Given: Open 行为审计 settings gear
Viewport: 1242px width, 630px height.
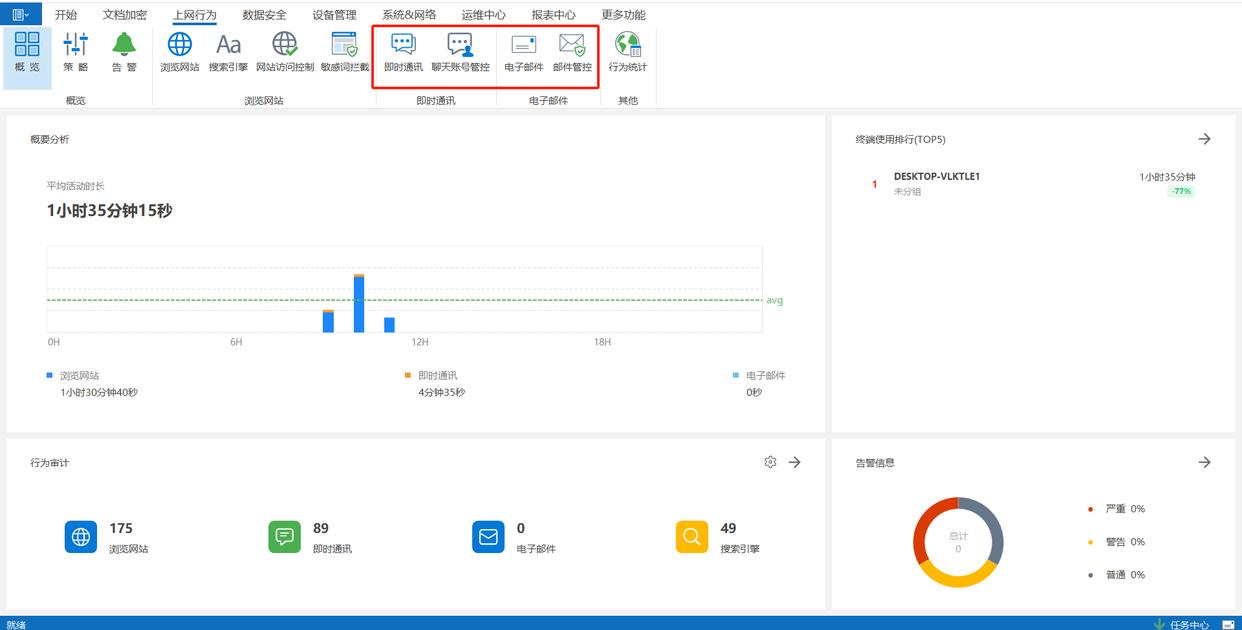Looking at the screenshot, I should pyautogui.click(x=770, y=462).
